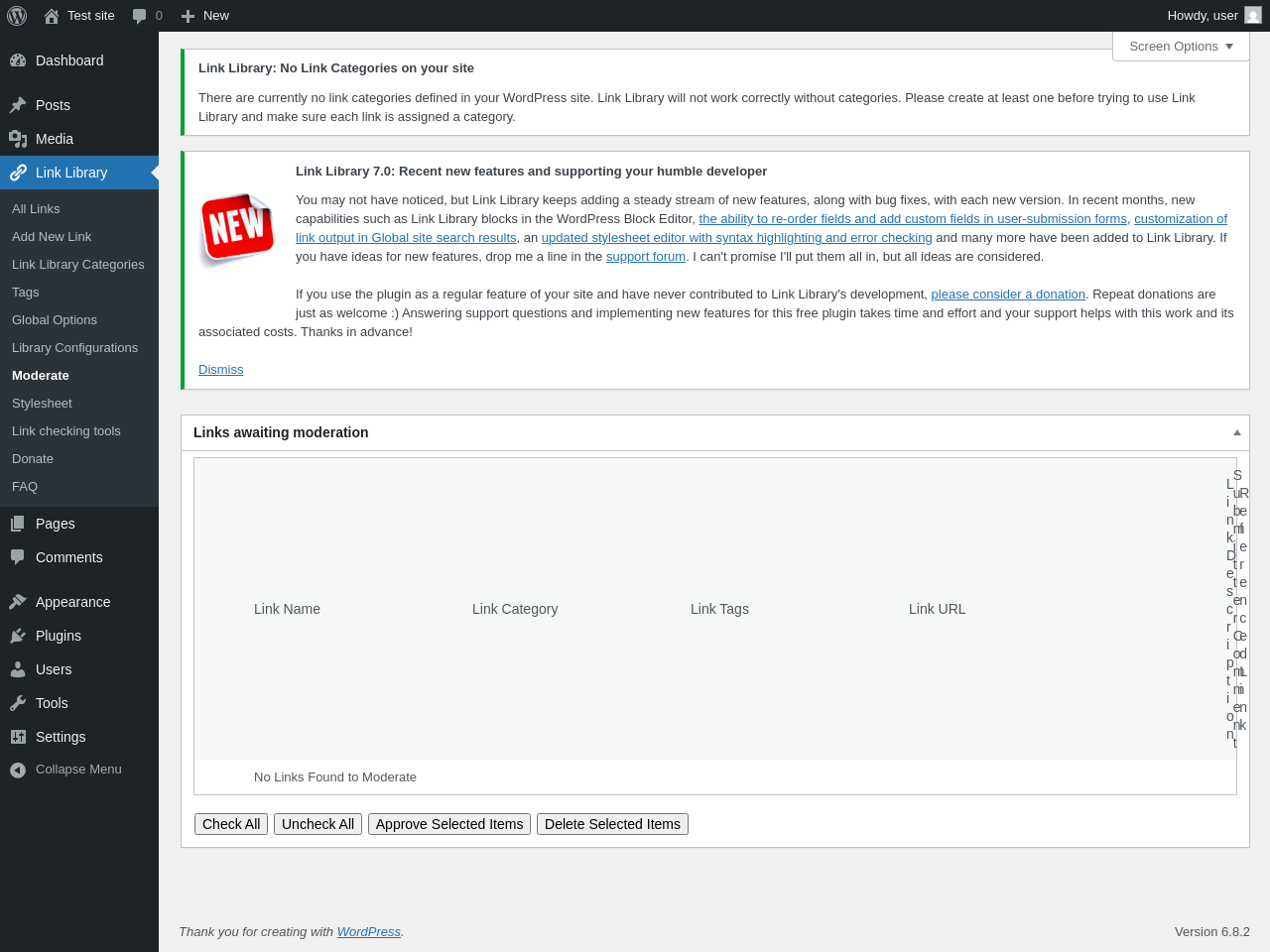Click the Tools wrench icon
Image resolution: width=1270 pixels, height=952 pixels.
(x=18, y=703)
